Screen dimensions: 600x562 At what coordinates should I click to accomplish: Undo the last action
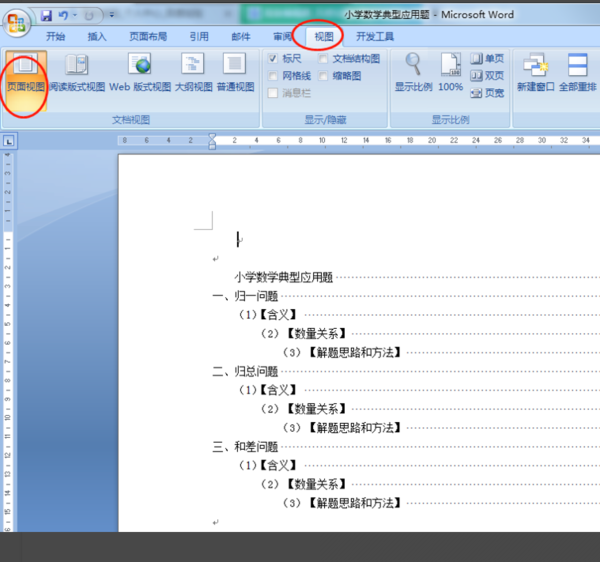tap(63, 16)
